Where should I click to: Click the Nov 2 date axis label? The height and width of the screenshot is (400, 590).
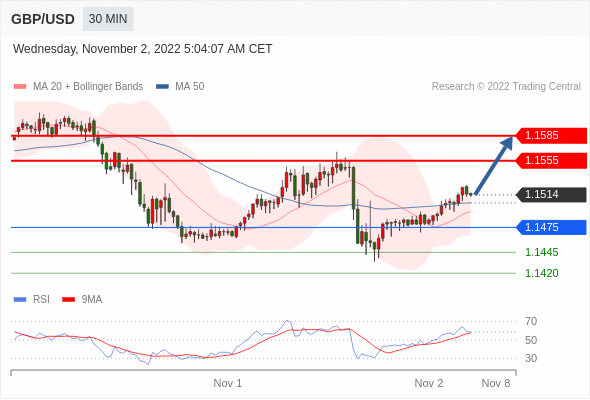coord(429,383)
